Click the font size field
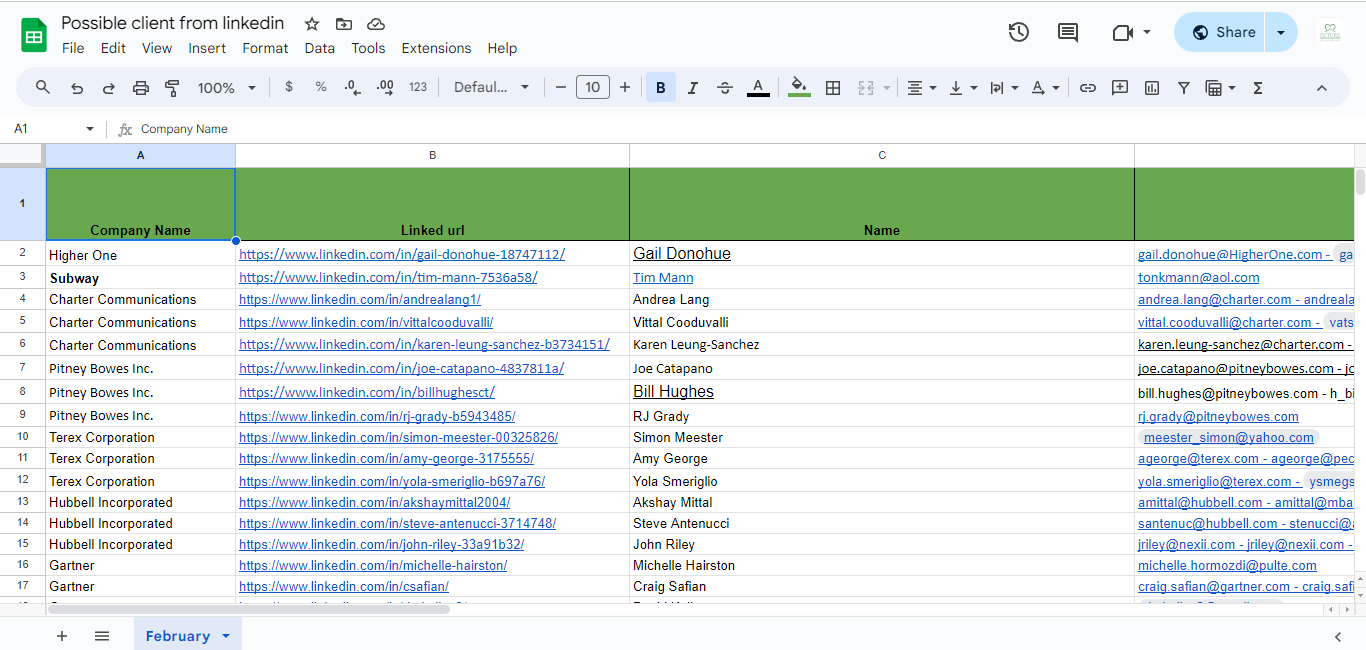1366x650 pixels. (593, 87)
